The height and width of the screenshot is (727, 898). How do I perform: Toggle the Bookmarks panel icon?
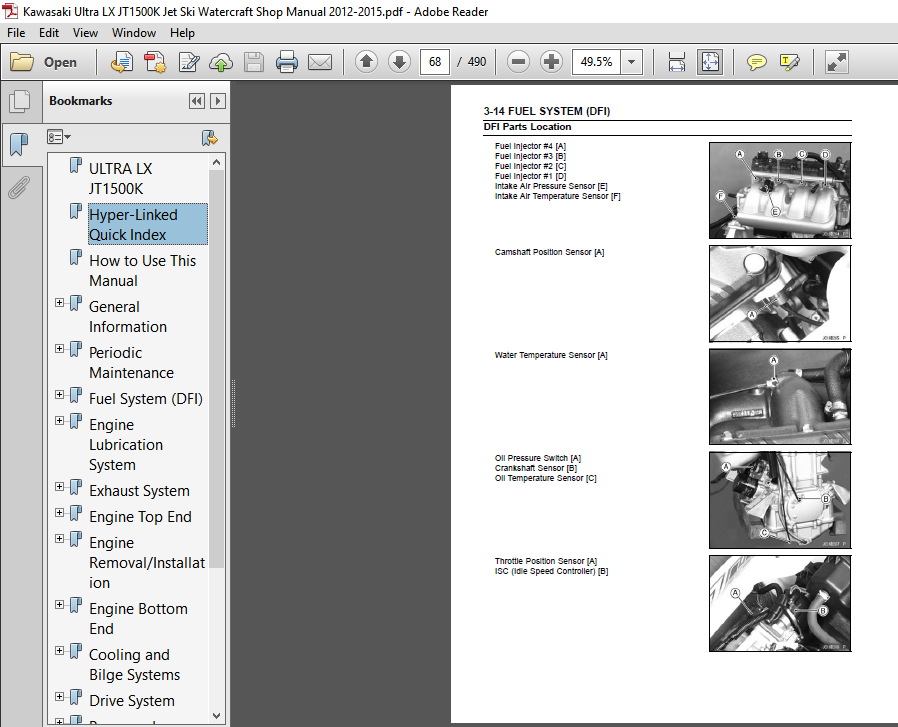(19, 144)
